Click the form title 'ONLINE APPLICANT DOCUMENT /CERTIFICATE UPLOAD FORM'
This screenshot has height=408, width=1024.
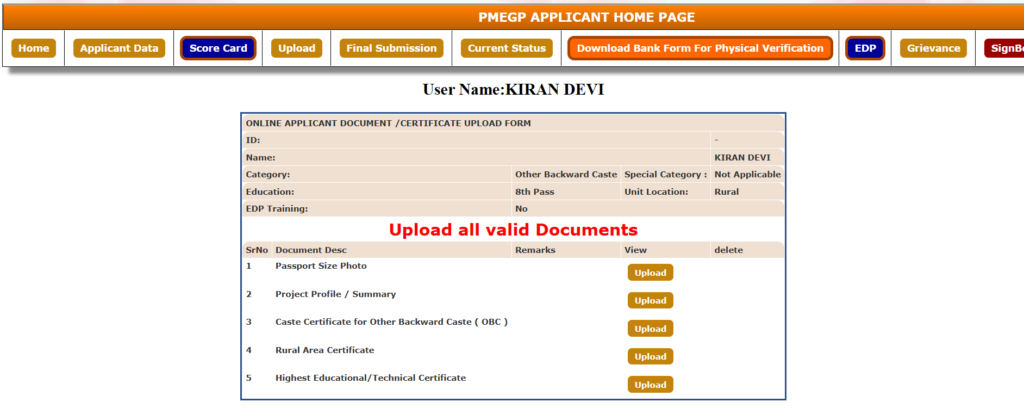(388, 123)
